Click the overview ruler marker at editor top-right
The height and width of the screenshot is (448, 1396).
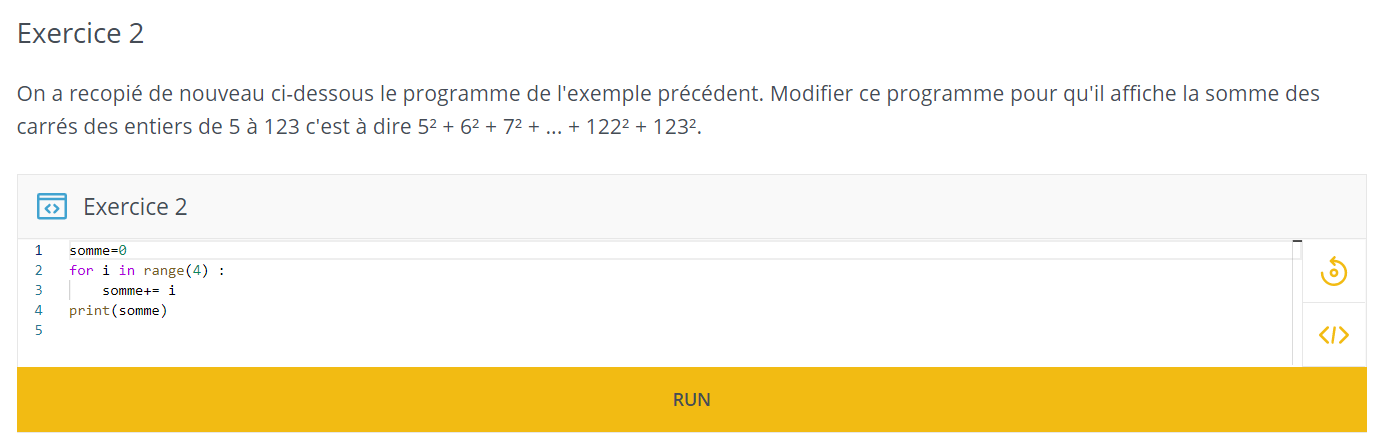1297,242
